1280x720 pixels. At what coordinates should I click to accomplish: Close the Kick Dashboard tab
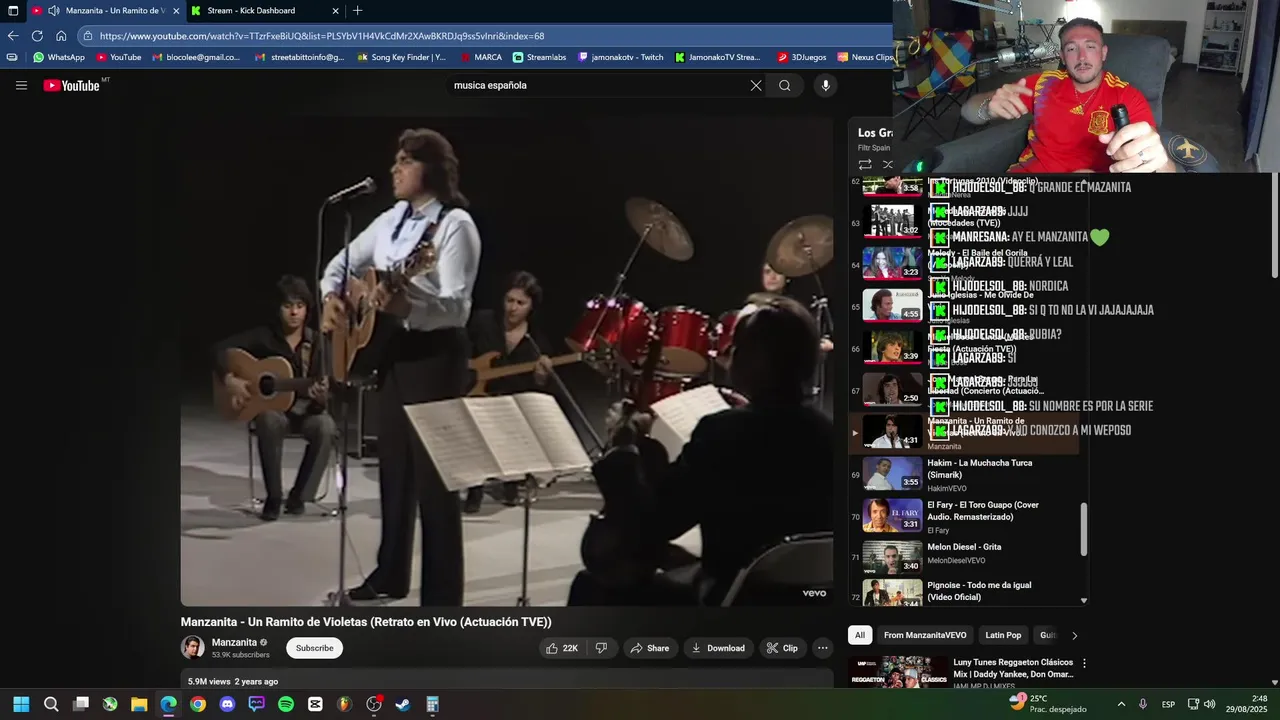[335, 11]
